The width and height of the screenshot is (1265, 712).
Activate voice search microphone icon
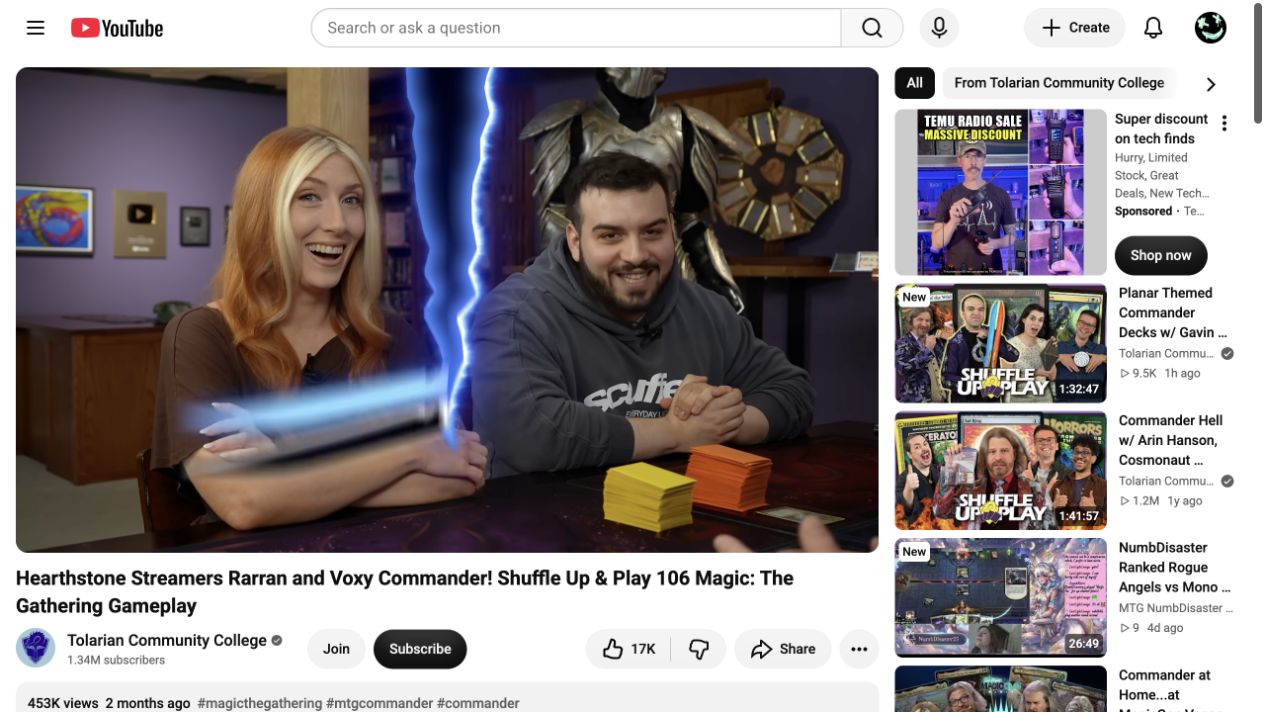click(x=939, y=28)
